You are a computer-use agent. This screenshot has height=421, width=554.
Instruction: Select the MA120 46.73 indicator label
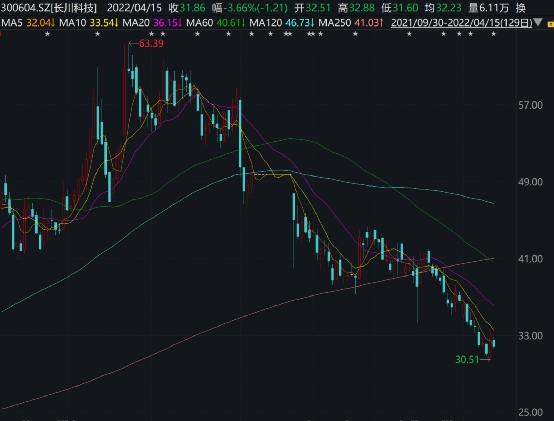[x=282, y=23]
